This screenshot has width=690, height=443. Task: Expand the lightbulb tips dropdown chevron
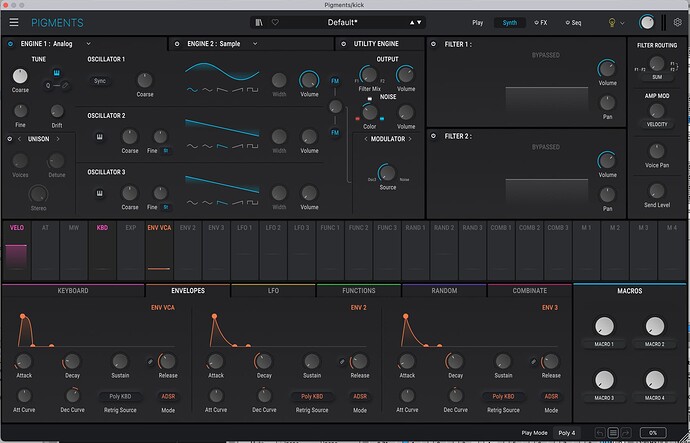coord(622,23)
